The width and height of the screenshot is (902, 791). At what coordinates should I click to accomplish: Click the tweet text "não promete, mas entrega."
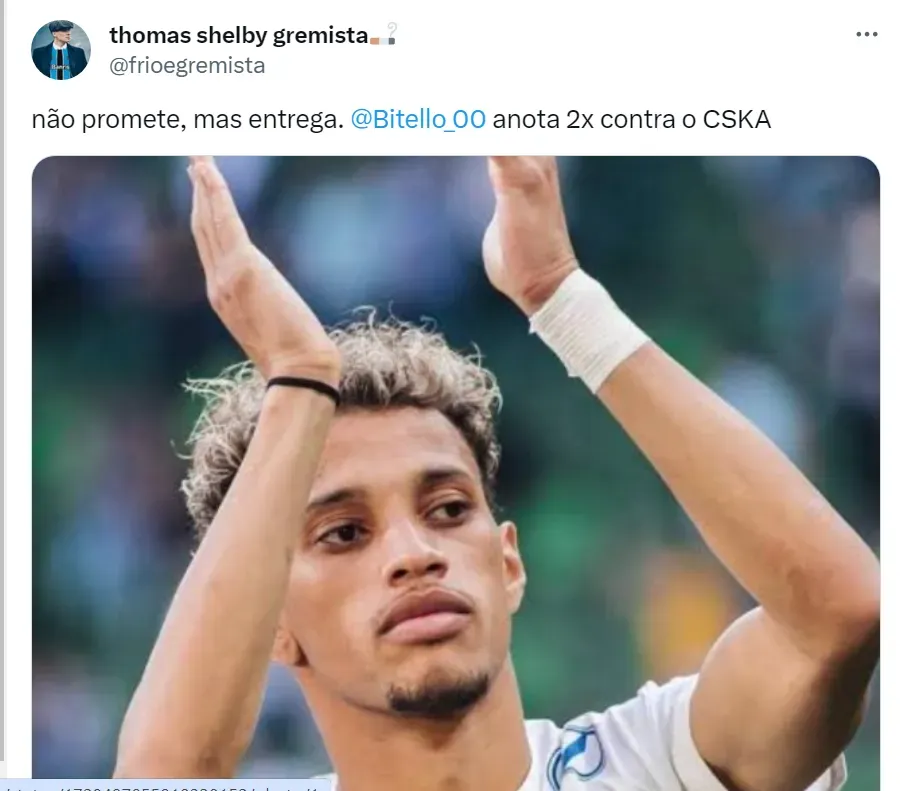(188, 120)
